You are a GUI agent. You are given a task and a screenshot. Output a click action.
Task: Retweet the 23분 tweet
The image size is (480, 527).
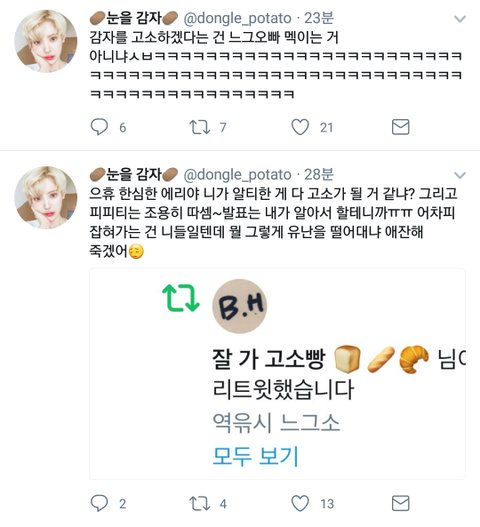pyautogui.click(x=200, y=127)
